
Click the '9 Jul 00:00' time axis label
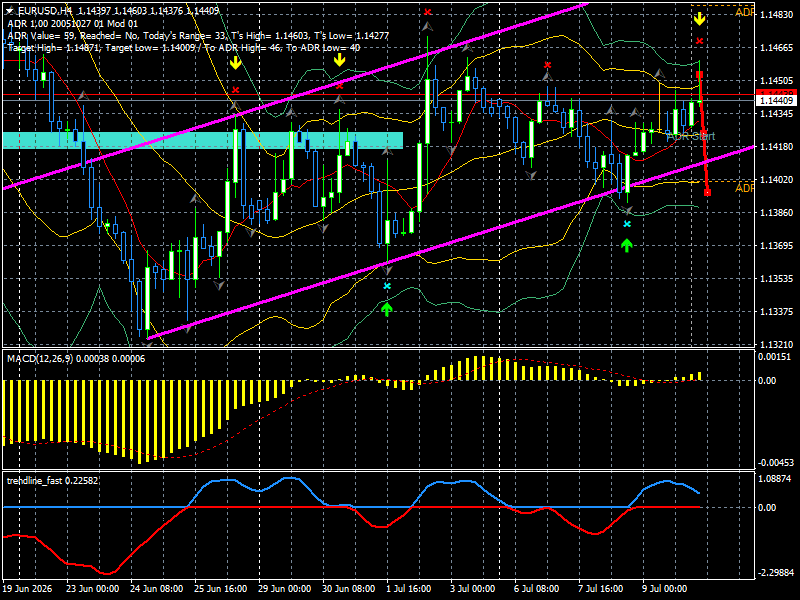click(664, 589)
